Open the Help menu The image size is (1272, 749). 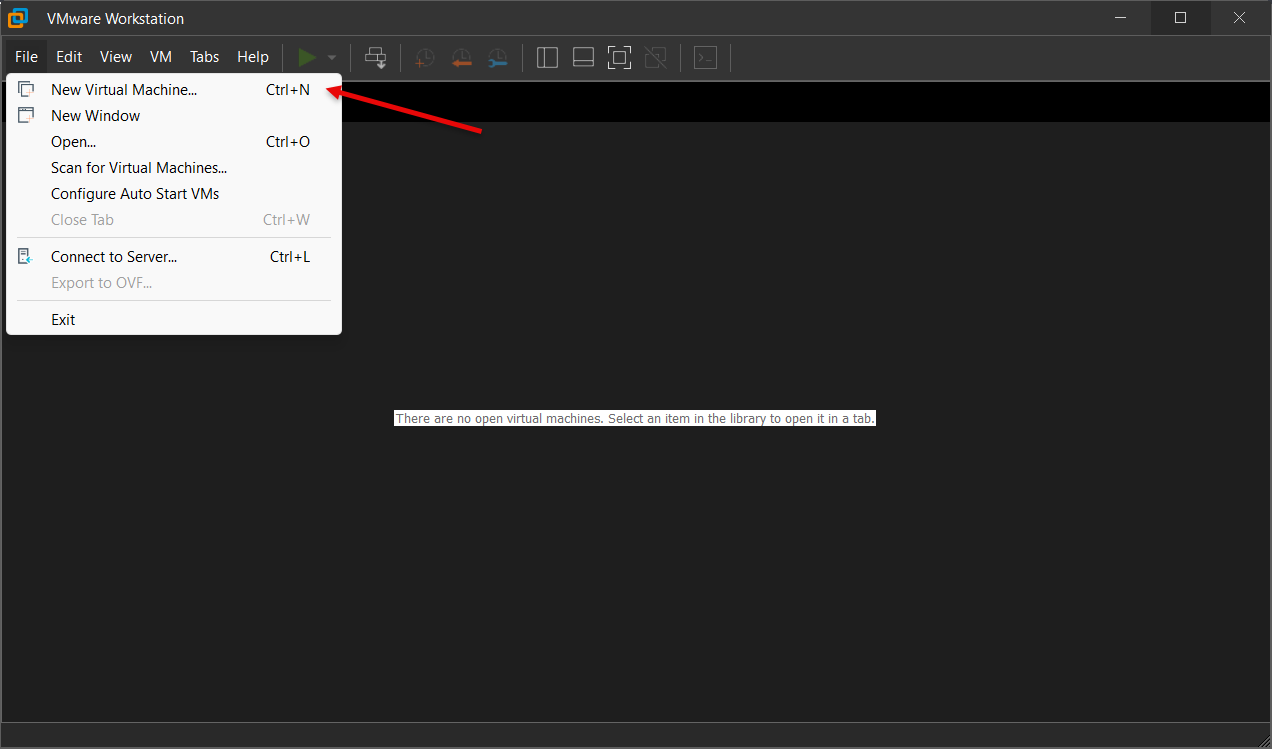(252, 57)
